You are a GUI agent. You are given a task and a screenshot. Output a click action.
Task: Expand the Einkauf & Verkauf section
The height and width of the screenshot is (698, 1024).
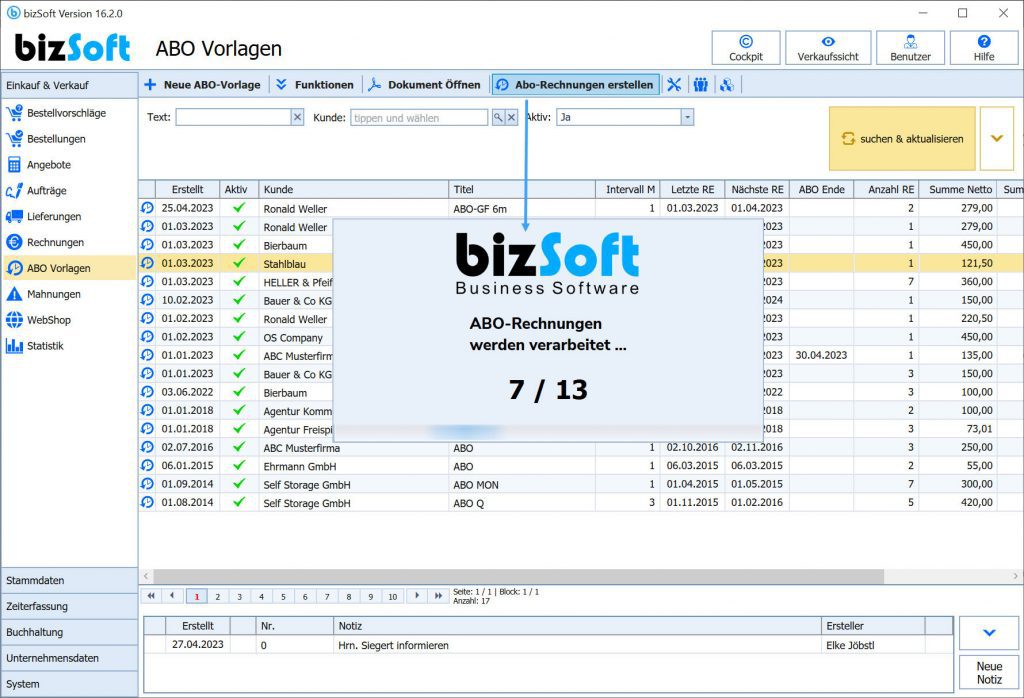click(69, 86)
